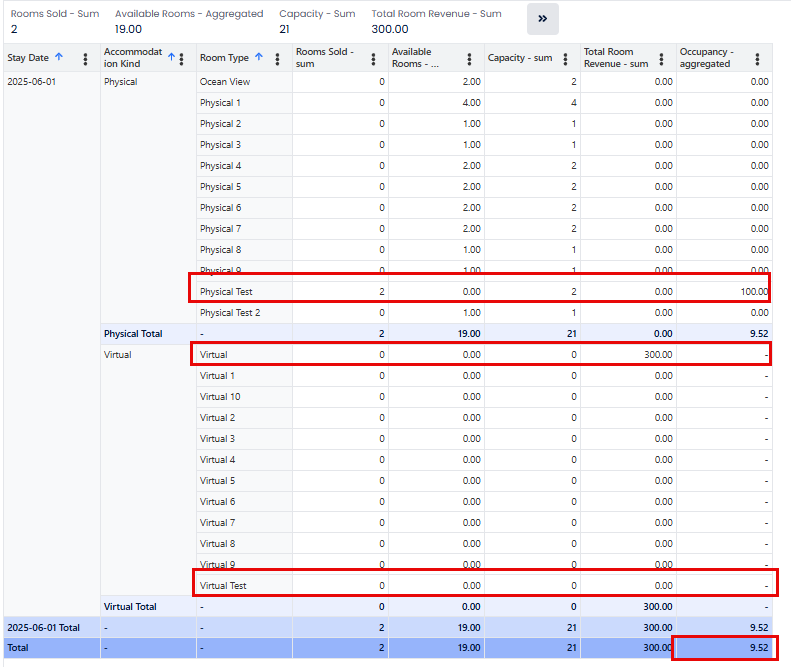Open the Stay Date column options menu
This screenshot has width=791, height=667.
pyautogui.click(x=85, y=59)
